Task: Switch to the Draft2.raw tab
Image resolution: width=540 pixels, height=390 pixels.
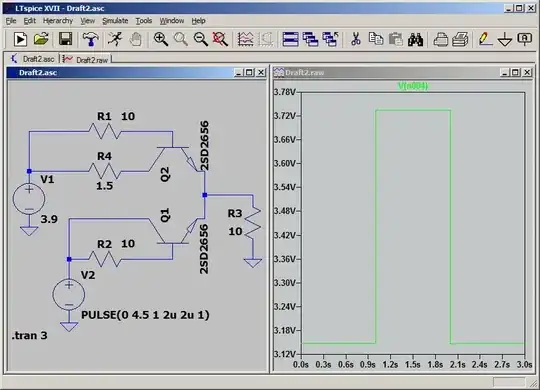Action: [x=85, y=59]
